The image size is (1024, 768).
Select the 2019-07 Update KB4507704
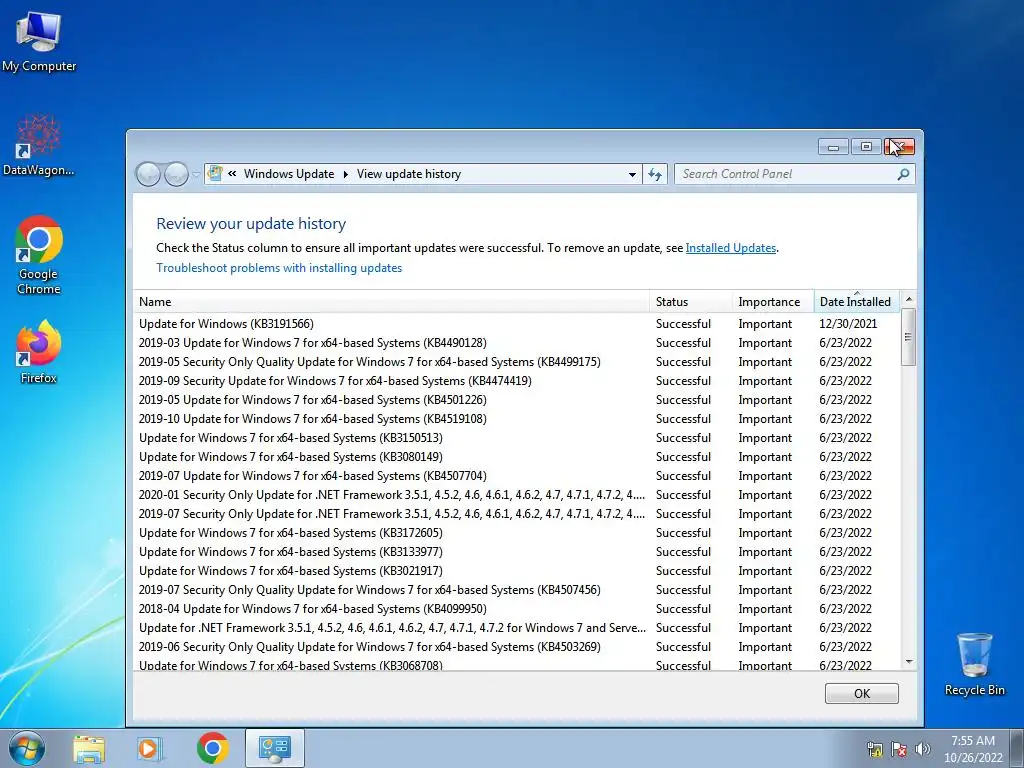coord(516,475)
